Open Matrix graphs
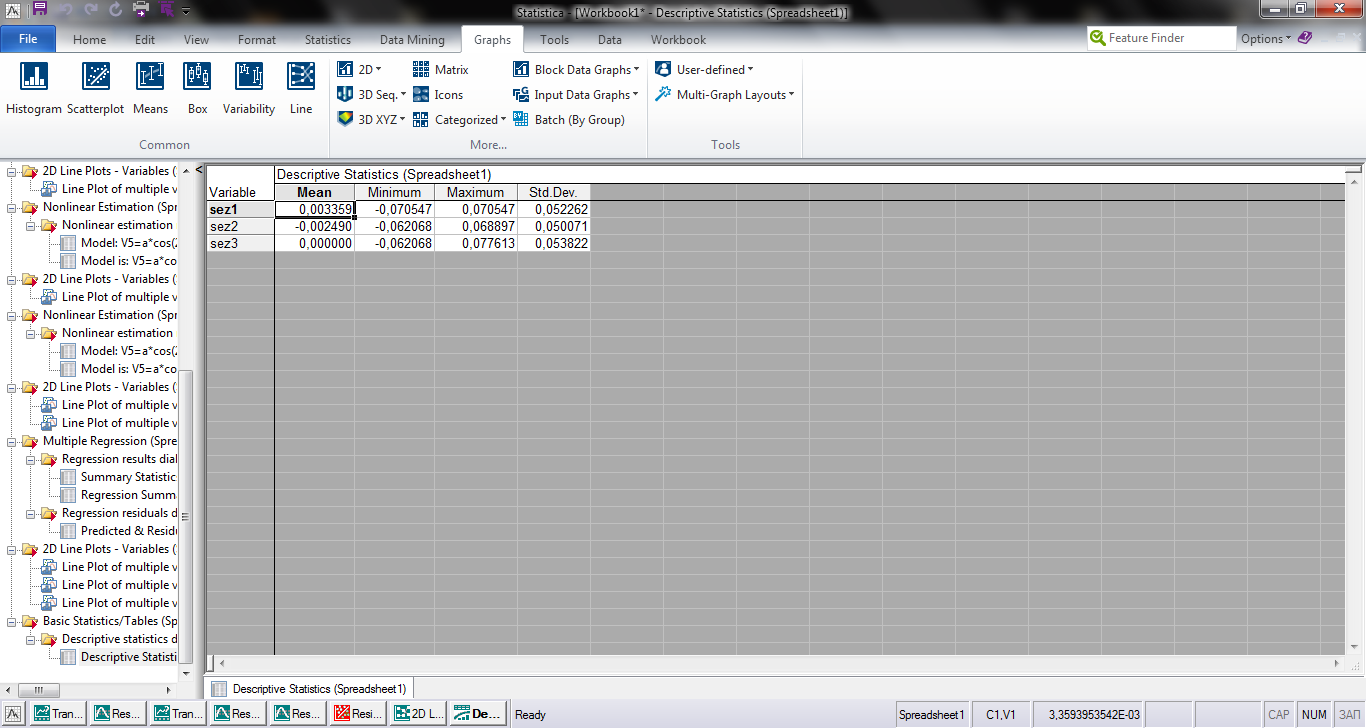Screen dimensions: 1366x728 441,70
